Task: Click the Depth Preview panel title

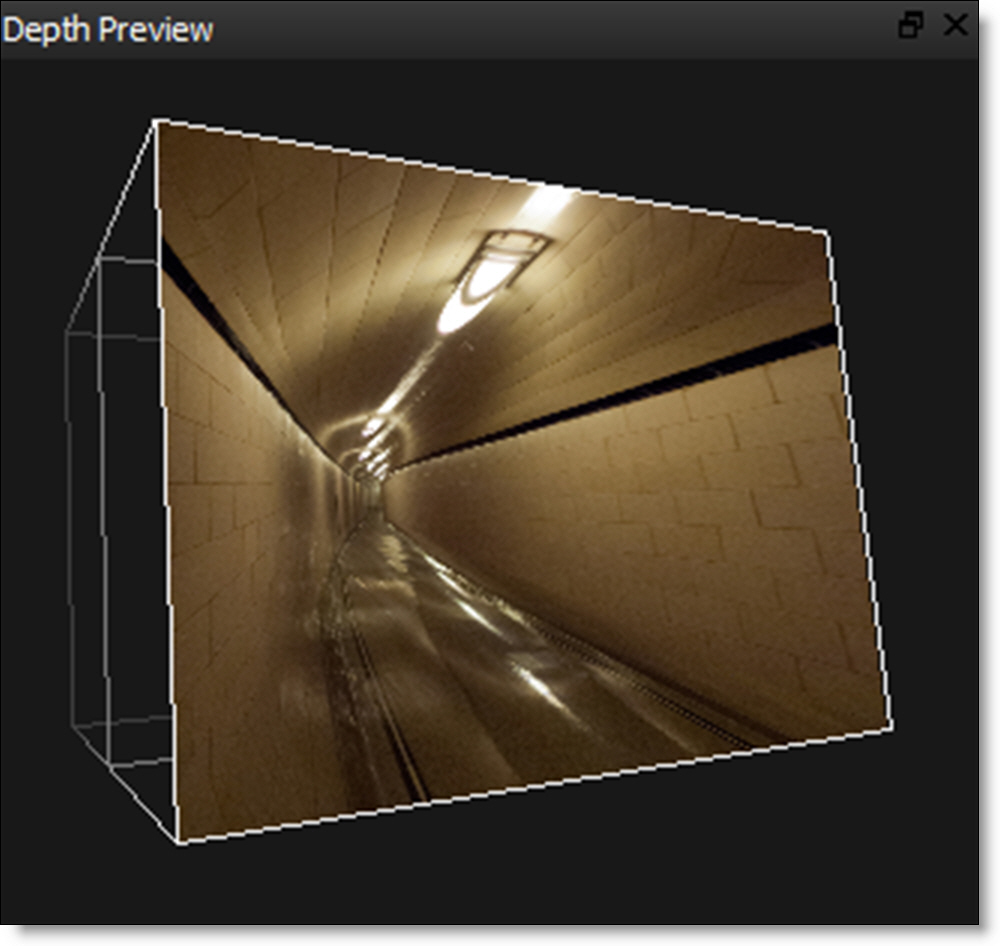Action: pyautogui.click(x=108, y=29)
